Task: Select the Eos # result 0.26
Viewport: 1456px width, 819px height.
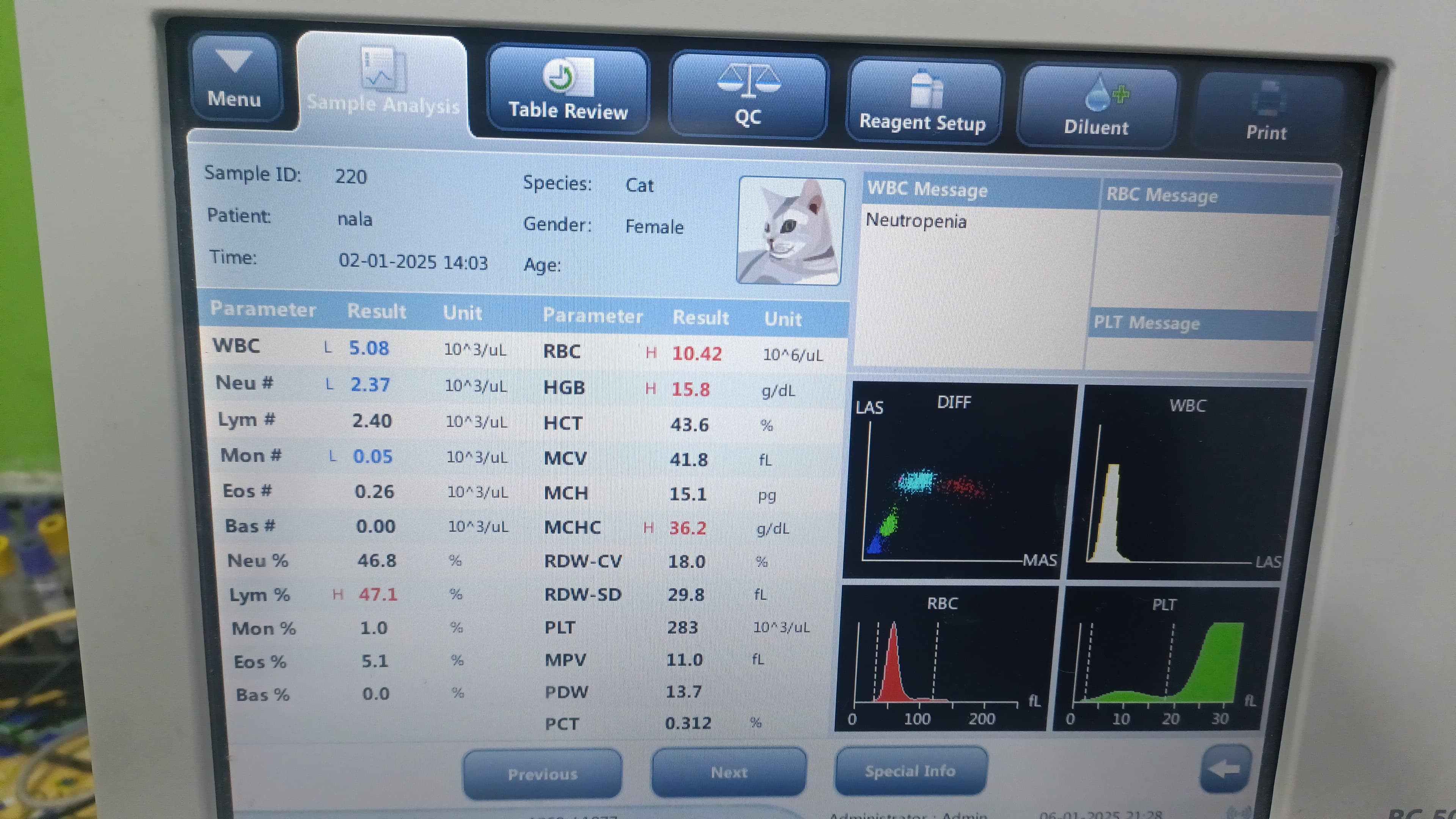Action: point(374,491)
